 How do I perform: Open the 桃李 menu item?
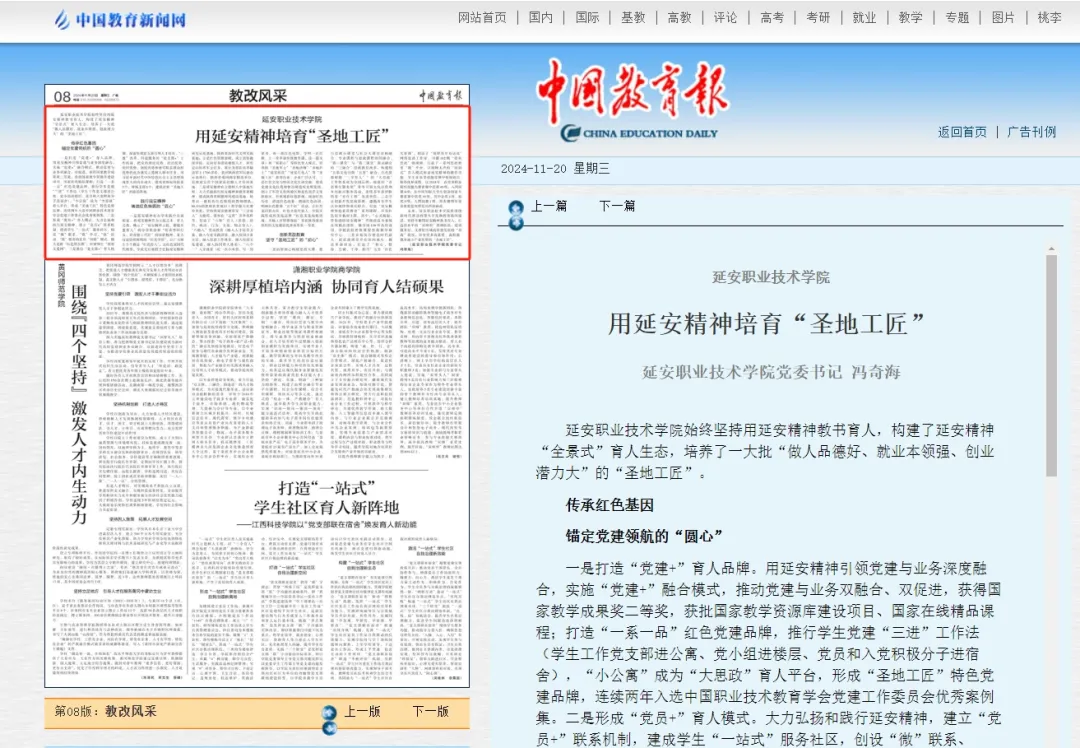pyautogui.click(x=1048, y=17)
